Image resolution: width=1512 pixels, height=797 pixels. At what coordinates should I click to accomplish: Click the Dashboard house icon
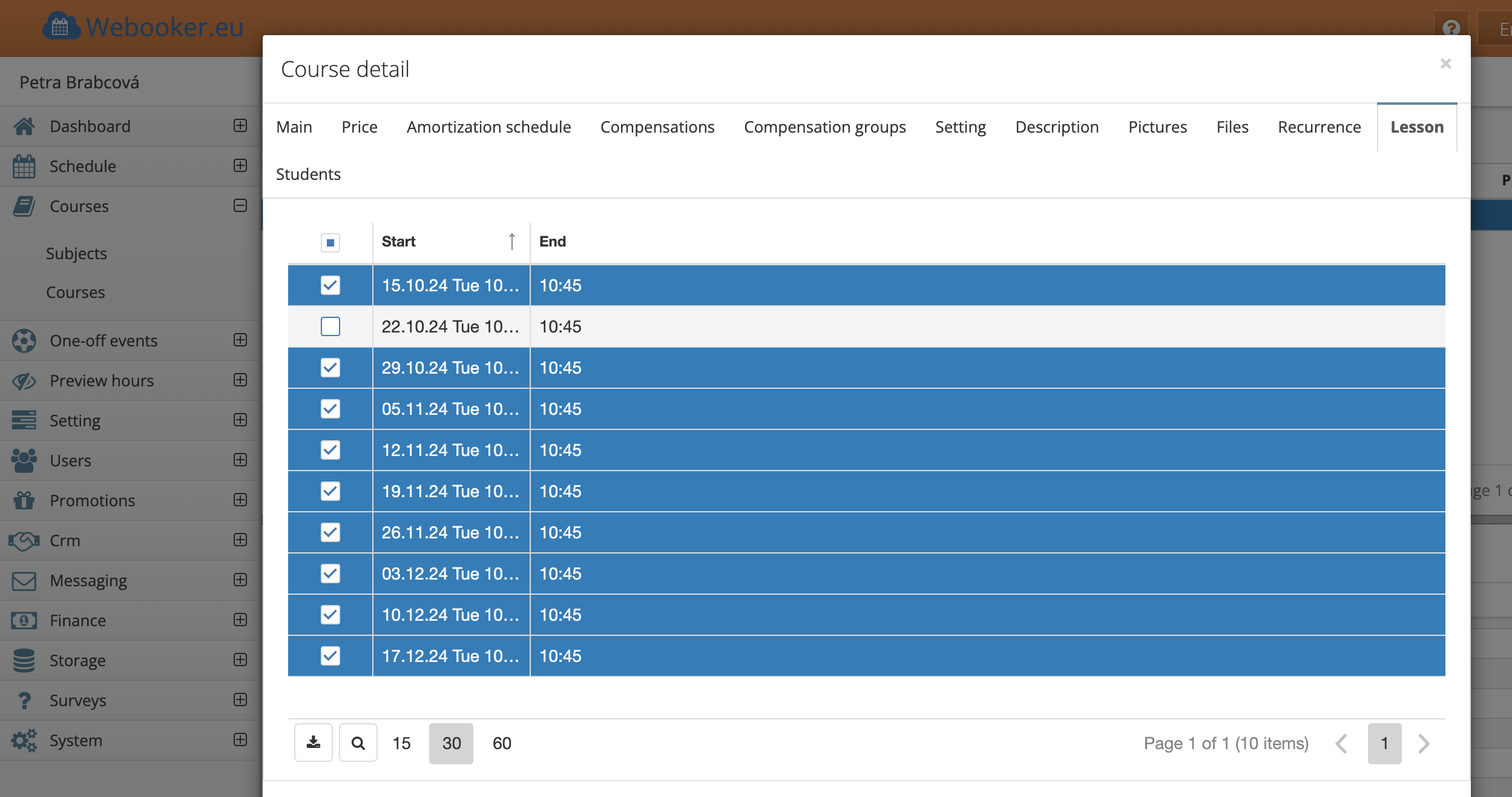(24, 126)
